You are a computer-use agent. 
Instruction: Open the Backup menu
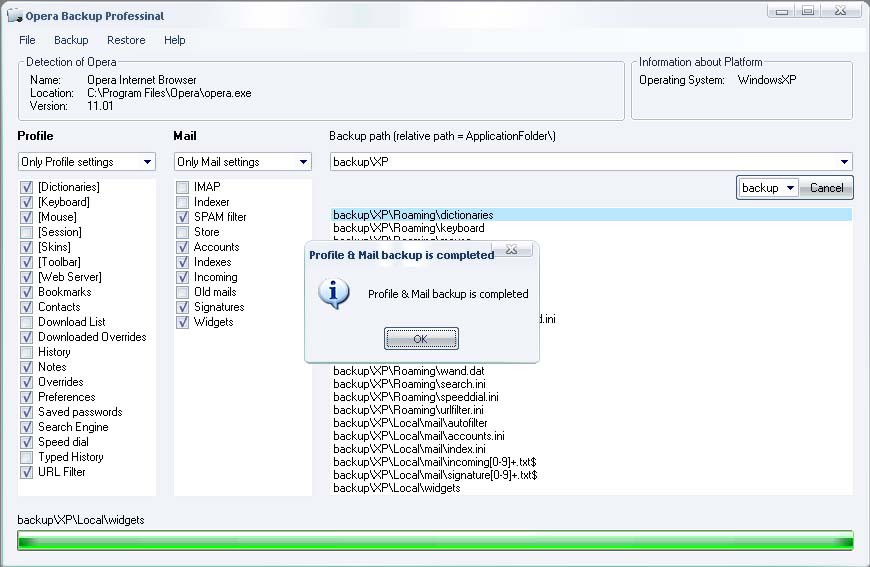71,40
